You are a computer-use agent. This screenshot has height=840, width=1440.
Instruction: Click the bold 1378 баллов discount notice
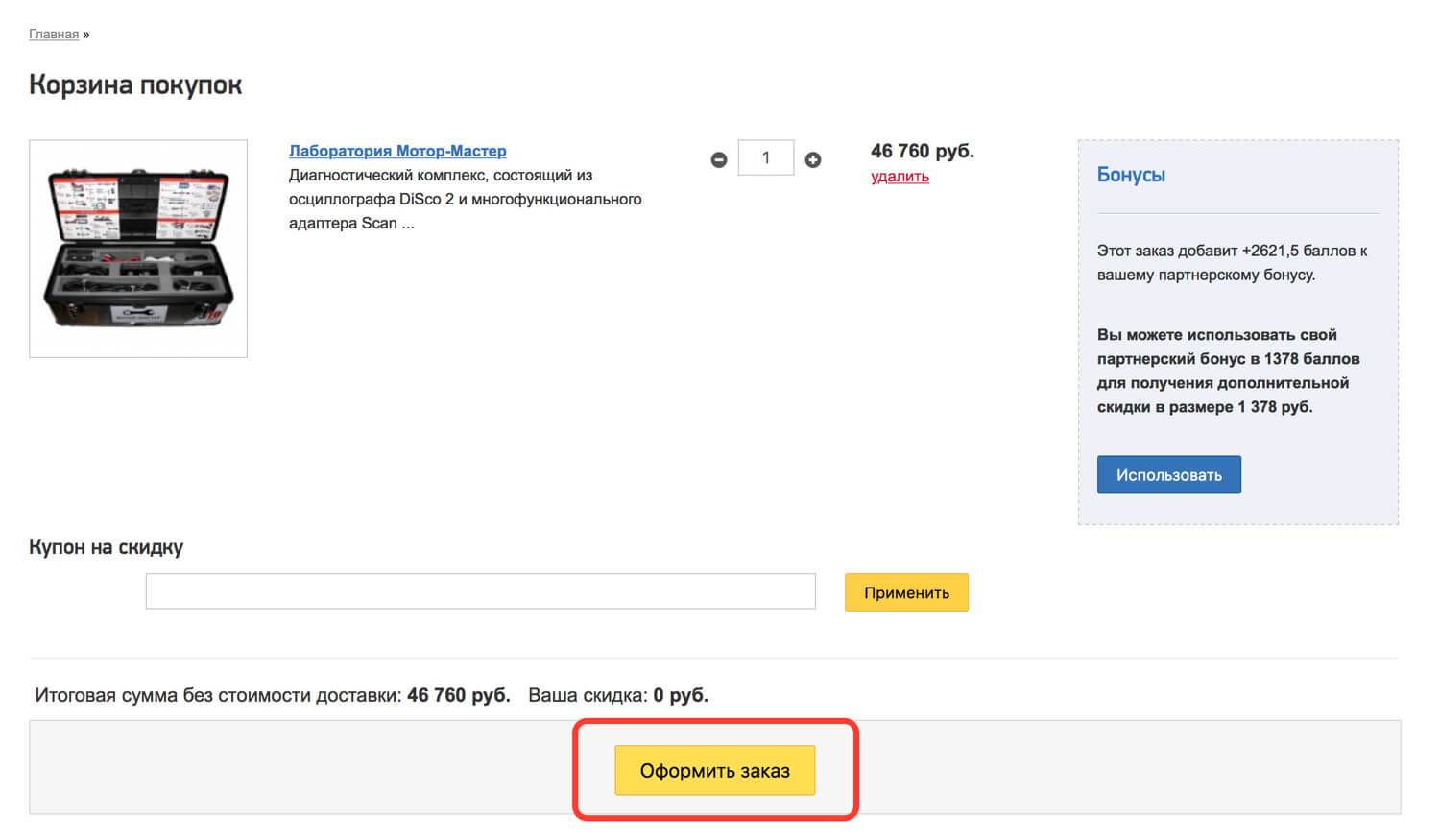(1228, 371)
